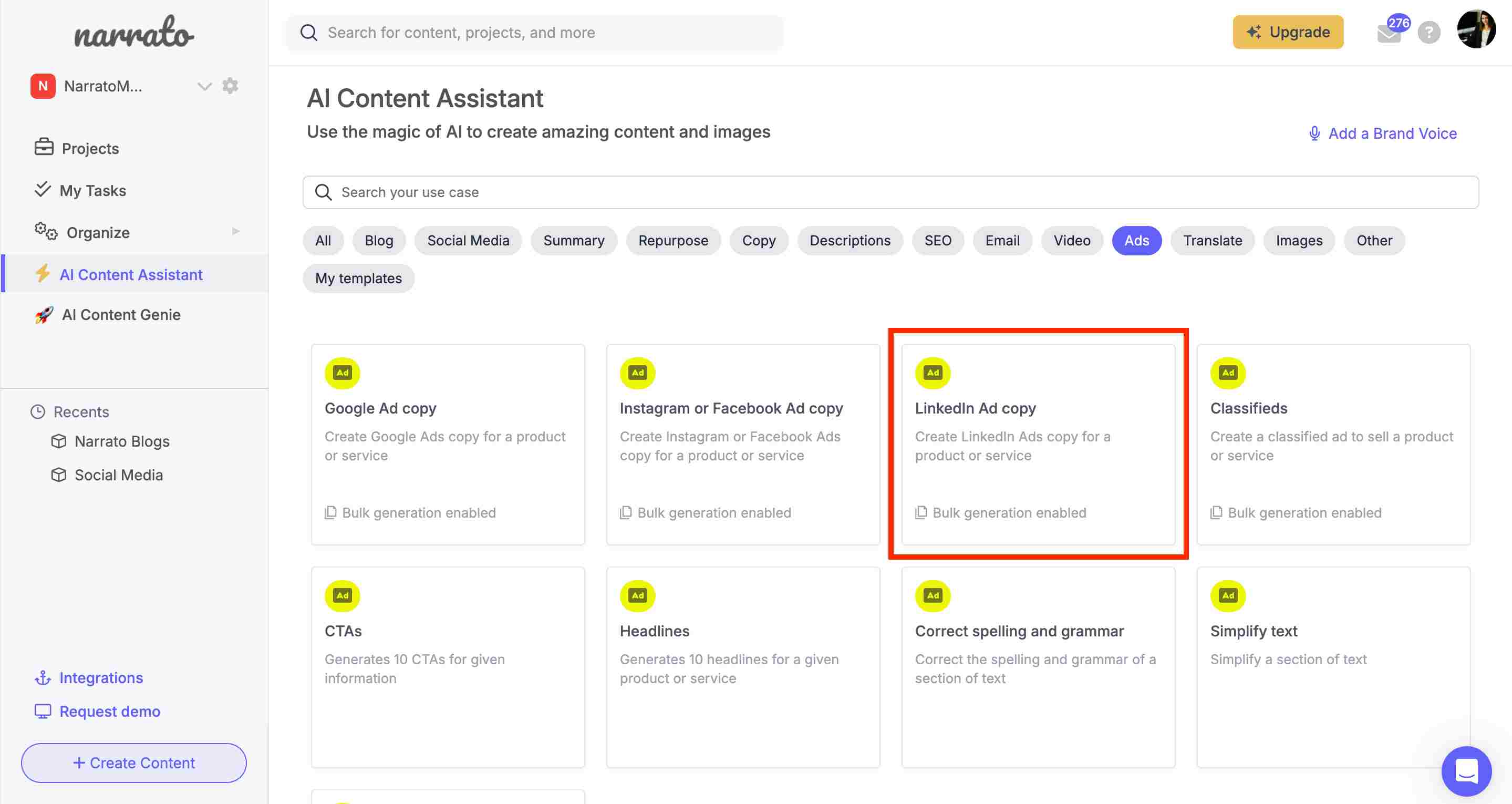This screenshot has height=804, width=1512.
Task: Click the Recents clock icon
Action: pos(38,411)
